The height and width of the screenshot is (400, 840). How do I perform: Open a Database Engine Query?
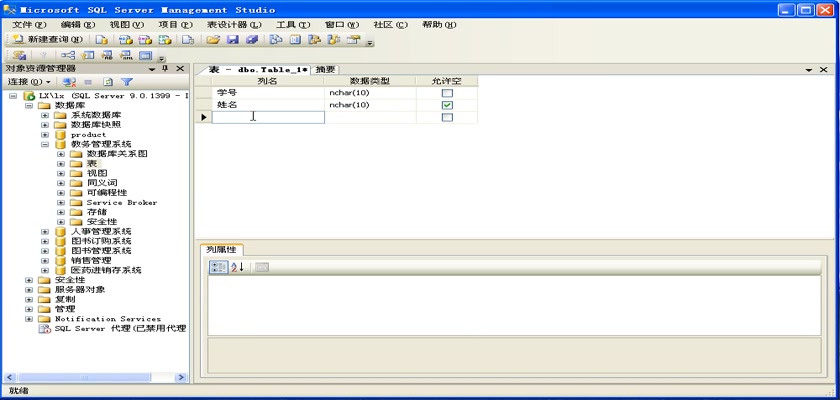[102, 40]
